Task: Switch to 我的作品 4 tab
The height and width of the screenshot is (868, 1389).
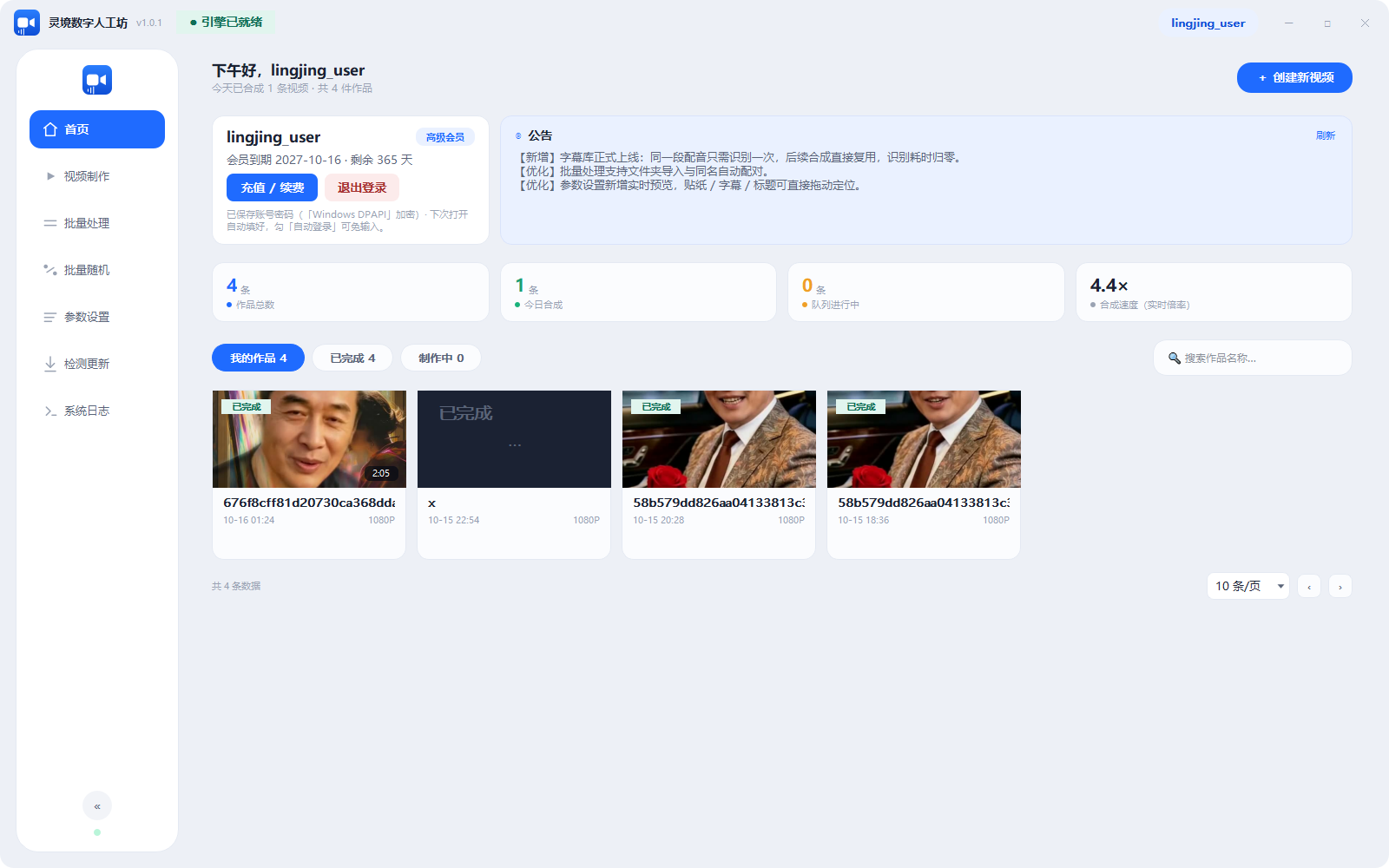Action: pos(258,358)
